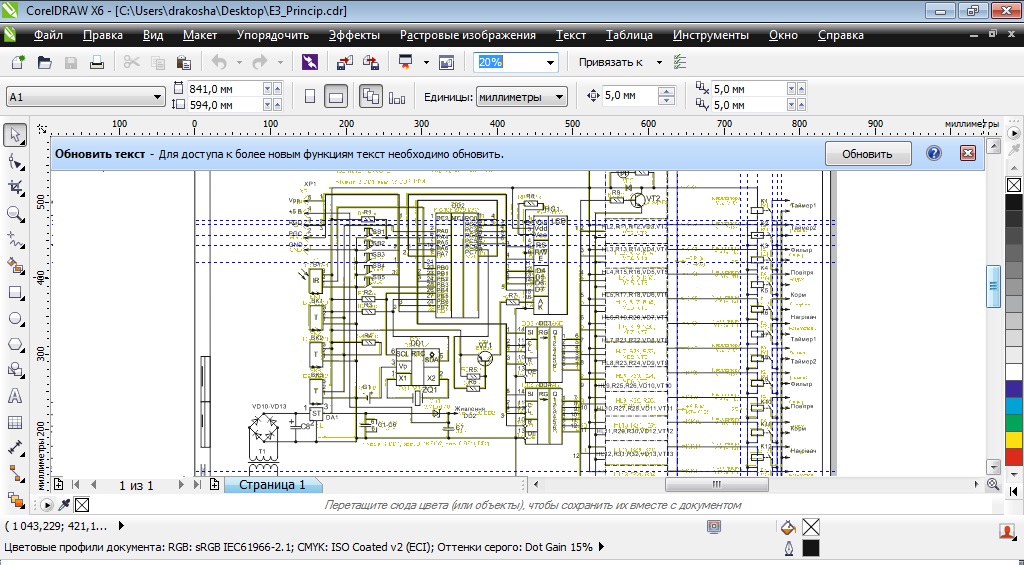Open the zoom level dropdown

pos(550,63)
